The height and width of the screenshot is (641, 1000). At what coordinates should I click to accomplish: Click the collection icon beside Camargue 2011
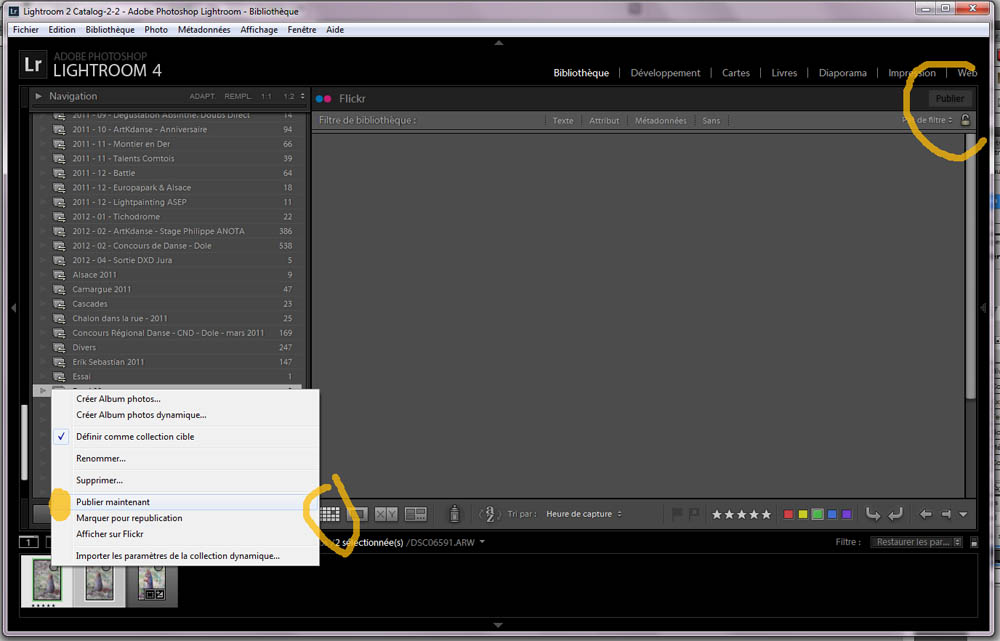pos(59,290)
